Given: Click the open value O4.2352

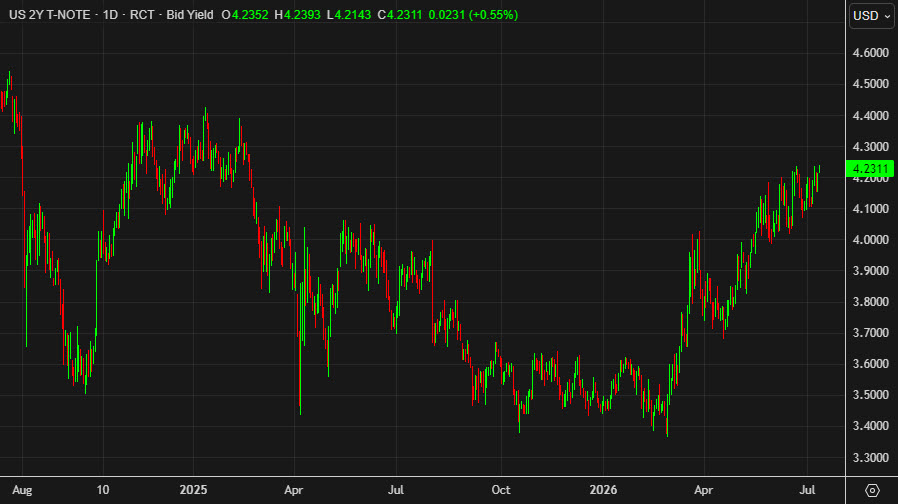Looking at the screenshot, I should [x=245, y=15].
